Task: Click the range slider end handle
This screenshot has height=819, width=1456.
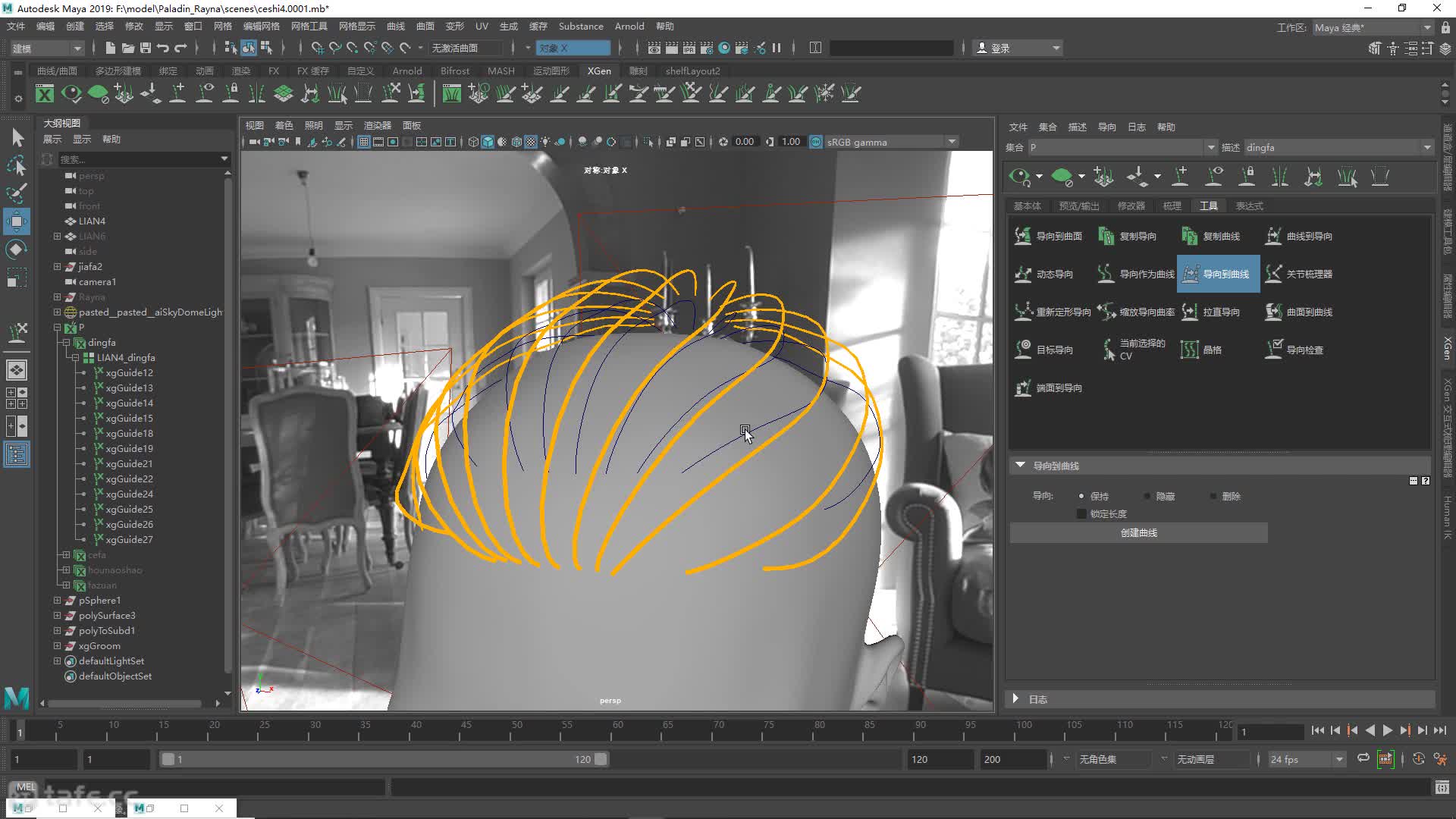Action: pyautogui.click(x=601, y=759)
